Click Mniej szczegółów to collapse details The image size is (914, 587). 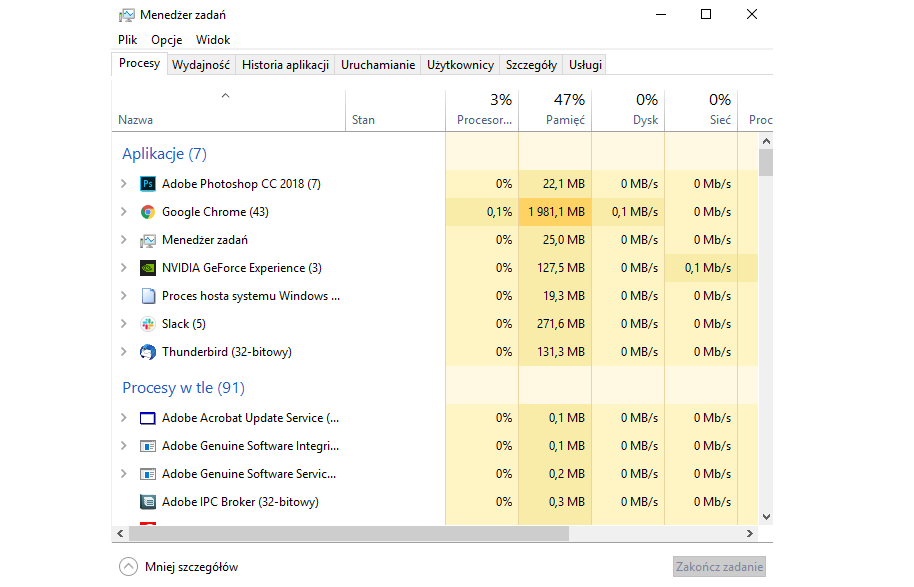coord(178,567)
